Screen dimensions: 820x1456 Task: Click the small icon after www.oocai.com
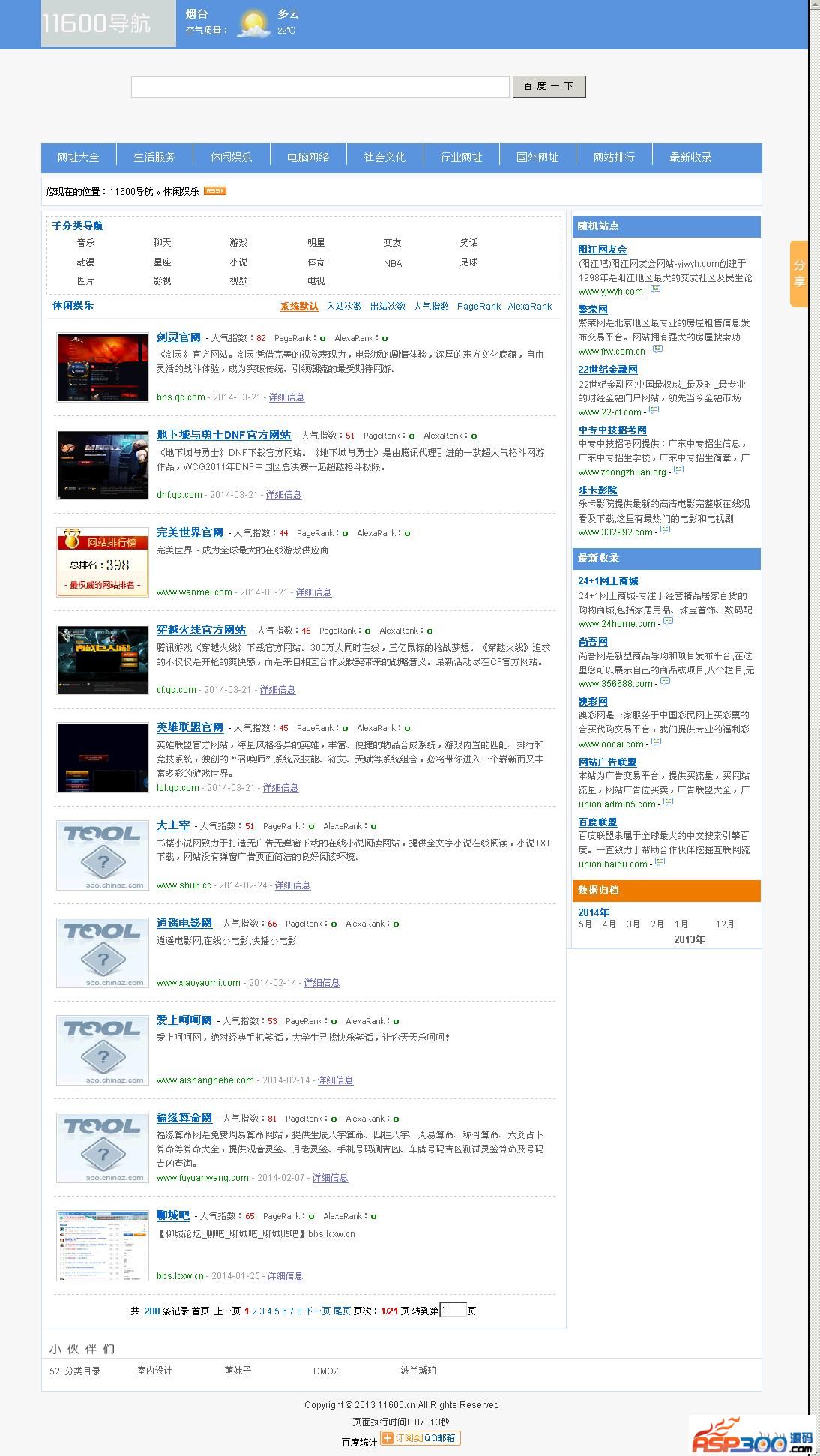657,741
